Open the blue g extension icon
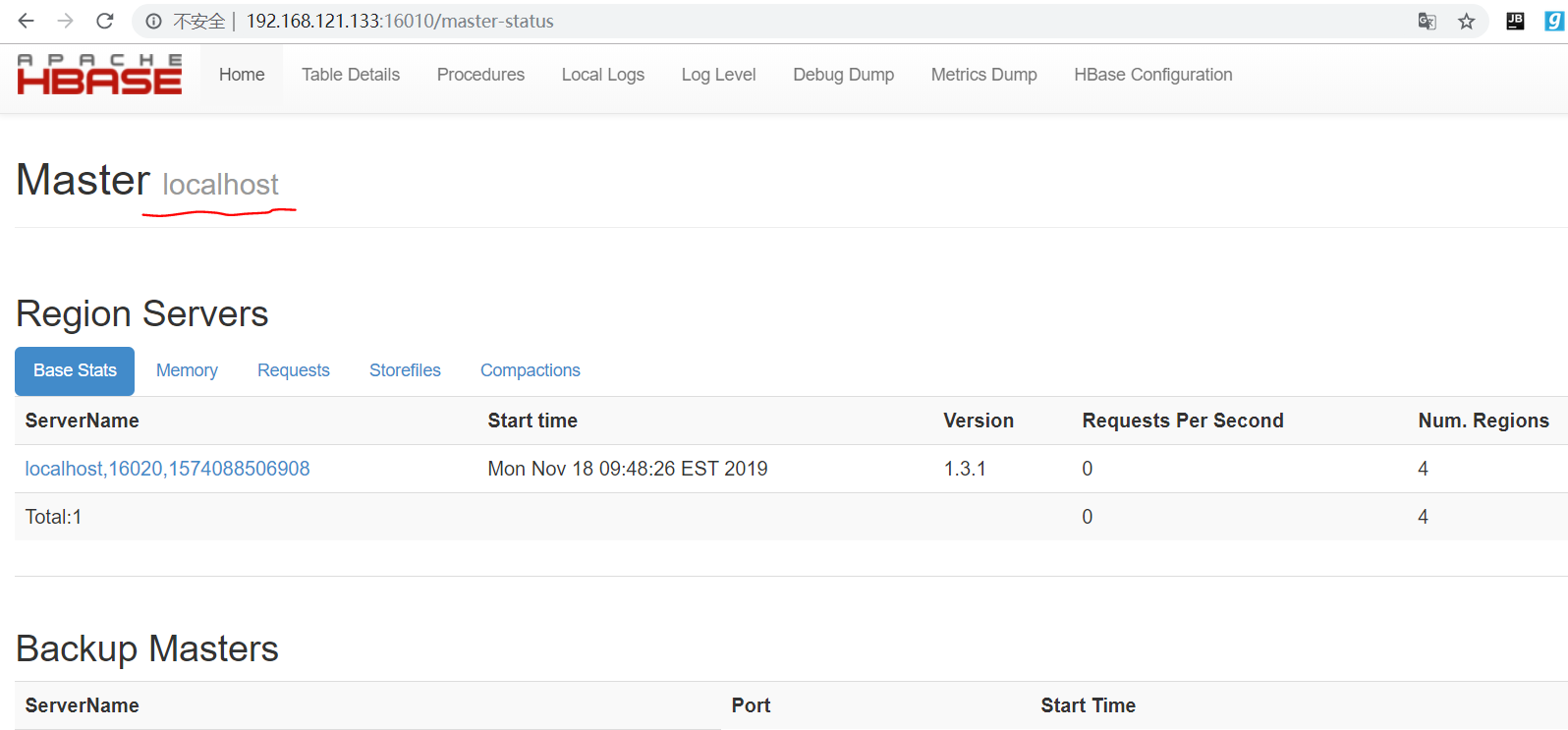The height and width of the screenshot is (730, 1568). pyautogui.click(x=1554, y=21)
